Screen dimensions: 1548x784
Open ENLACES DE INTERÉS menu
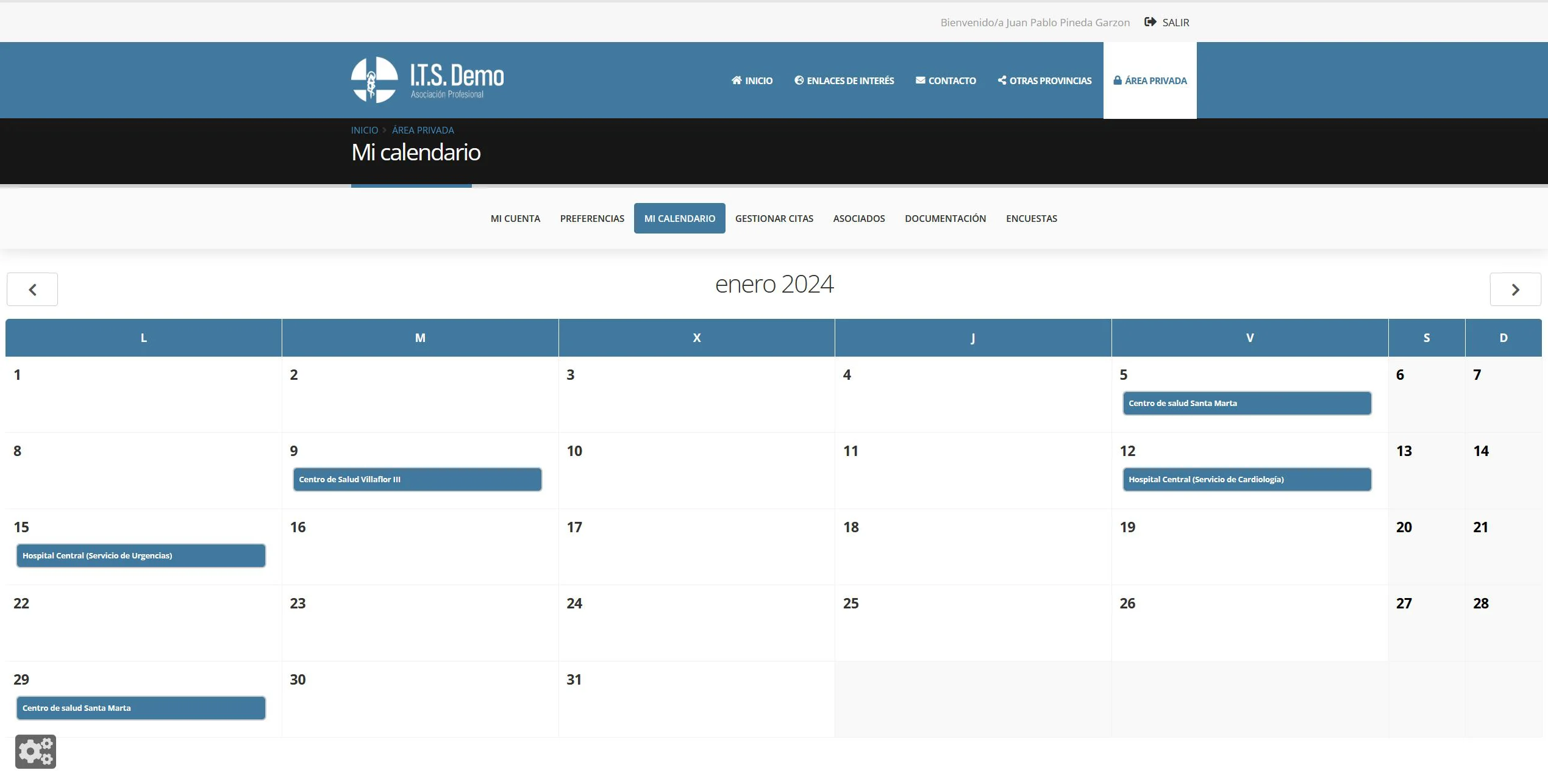point(844,80)
